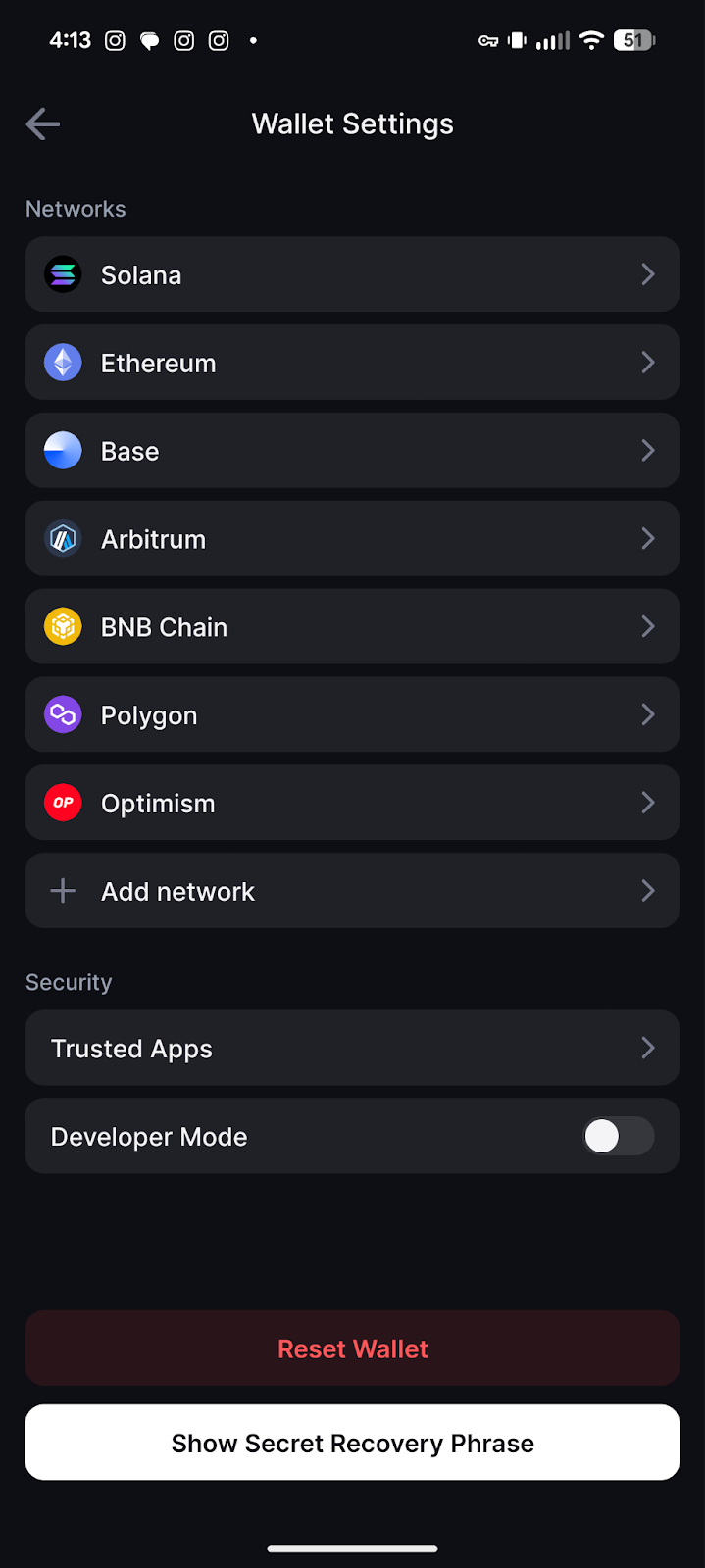
Task: Tap the Ethereum diamond logo icon
Action: 63,363
